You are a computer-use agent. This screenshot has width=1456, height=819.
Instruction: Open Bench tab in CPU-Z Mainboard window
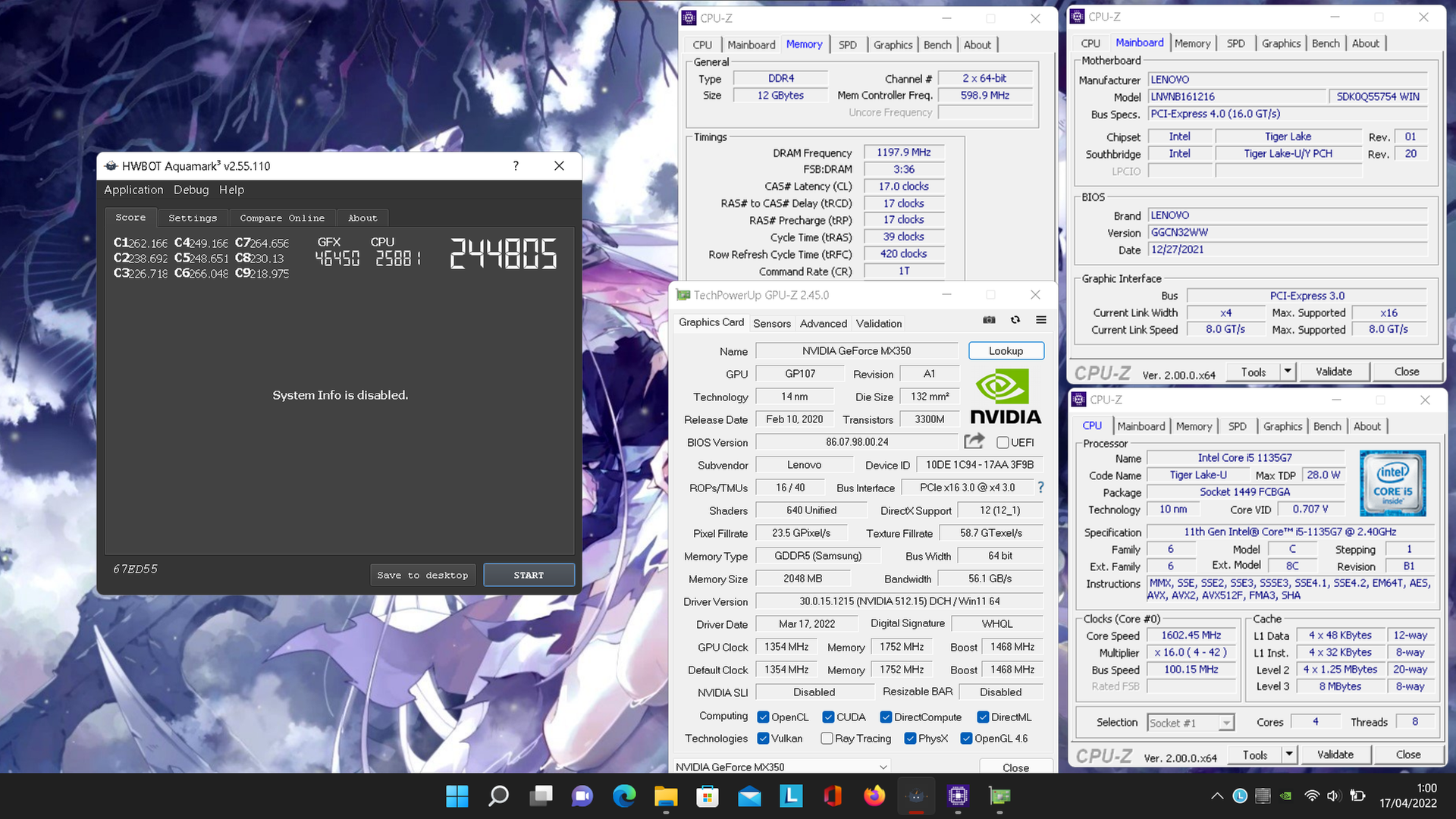click(x=1326, y=43)
